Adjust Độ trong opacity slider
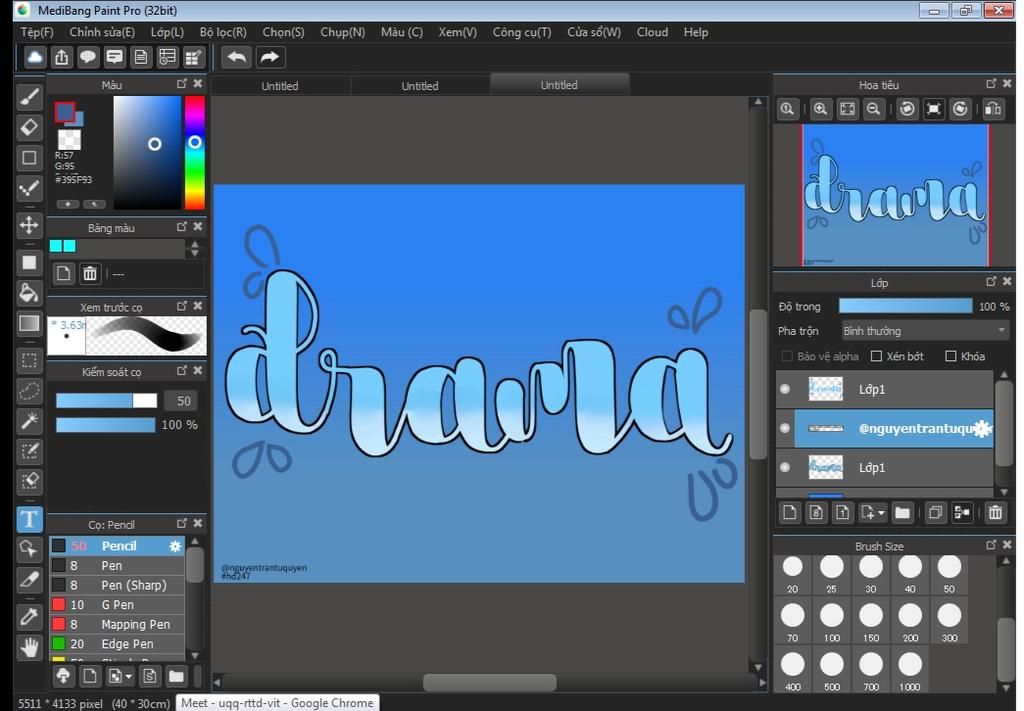This screenshot has width=1024, height=711. (905, 306)
